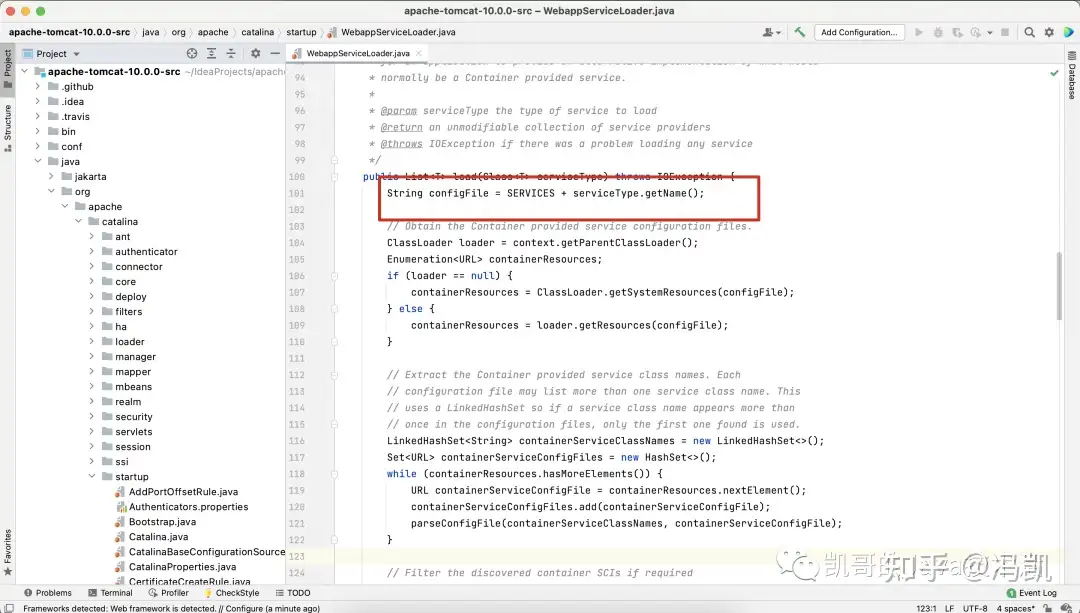The height and width of the screenshot is (613, 1080).
Task: Click cursor position 123:1 in status bar
Action: [x=926, y=608]
